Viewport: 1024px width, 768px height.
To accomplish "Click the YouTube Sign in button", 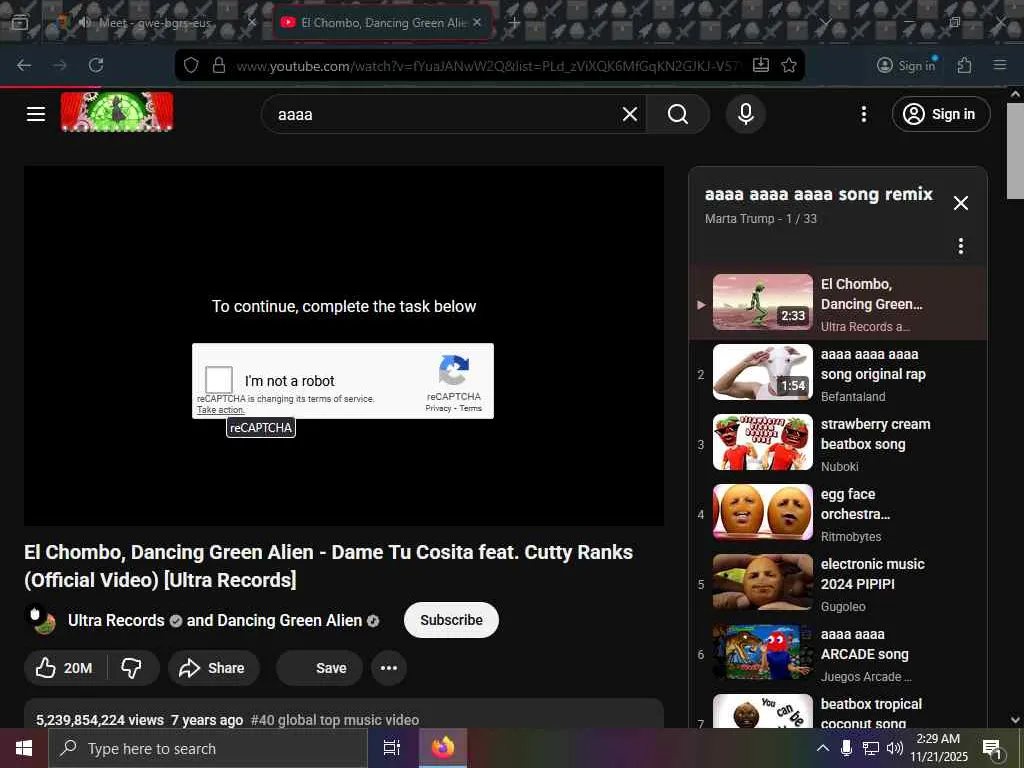I will click(940, 114).
